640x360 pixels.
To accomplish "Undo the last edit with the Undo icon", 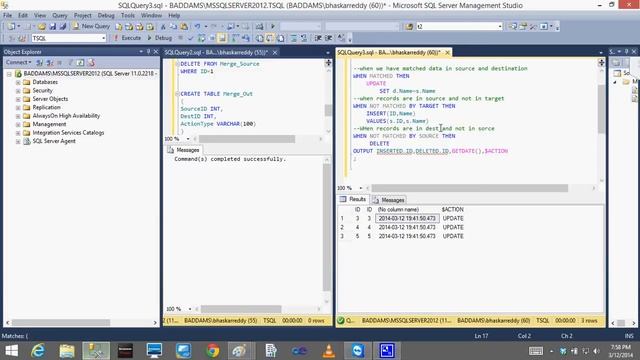I will 197,26.
